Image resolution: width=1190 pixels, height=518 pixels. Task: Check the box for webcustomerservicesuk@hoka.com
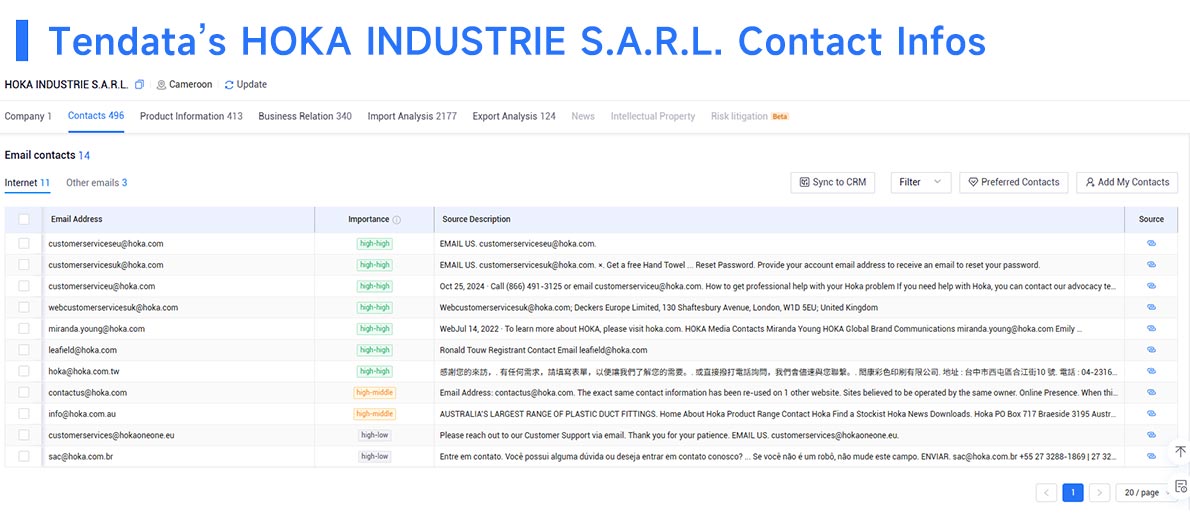(24, 307)
